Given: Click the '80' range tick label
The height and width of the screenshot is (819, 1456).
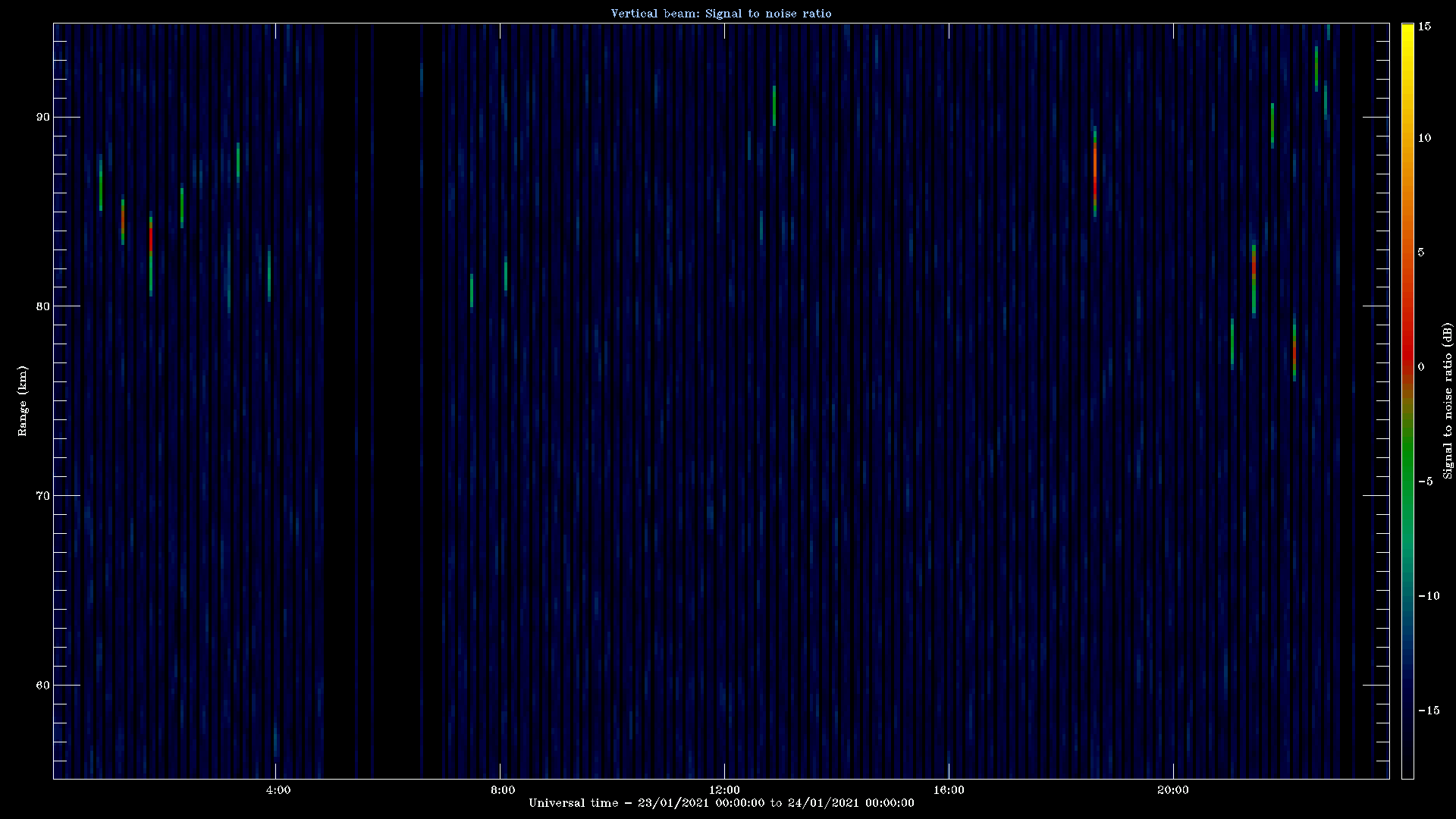Looking at the screenshot, I should click(x=42, y=306).
